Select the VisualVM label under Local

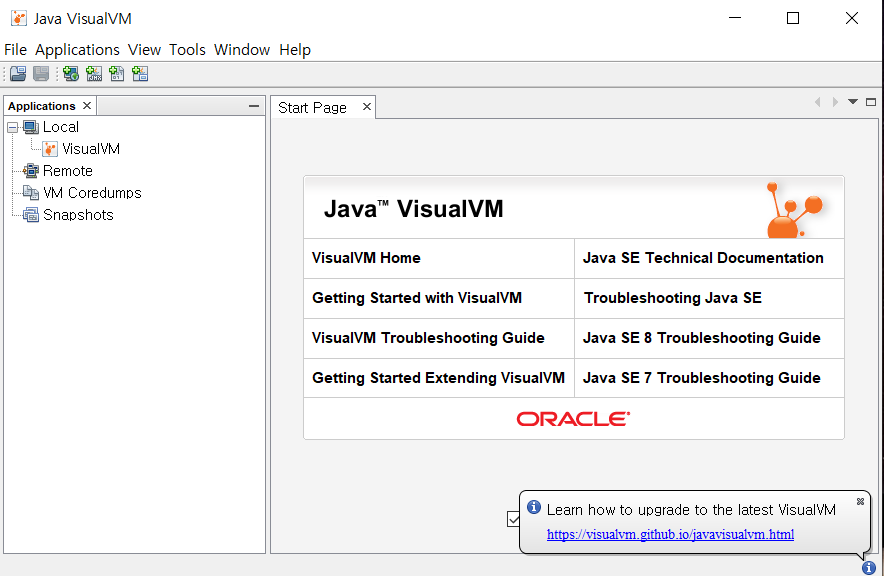tap(91, 149)
